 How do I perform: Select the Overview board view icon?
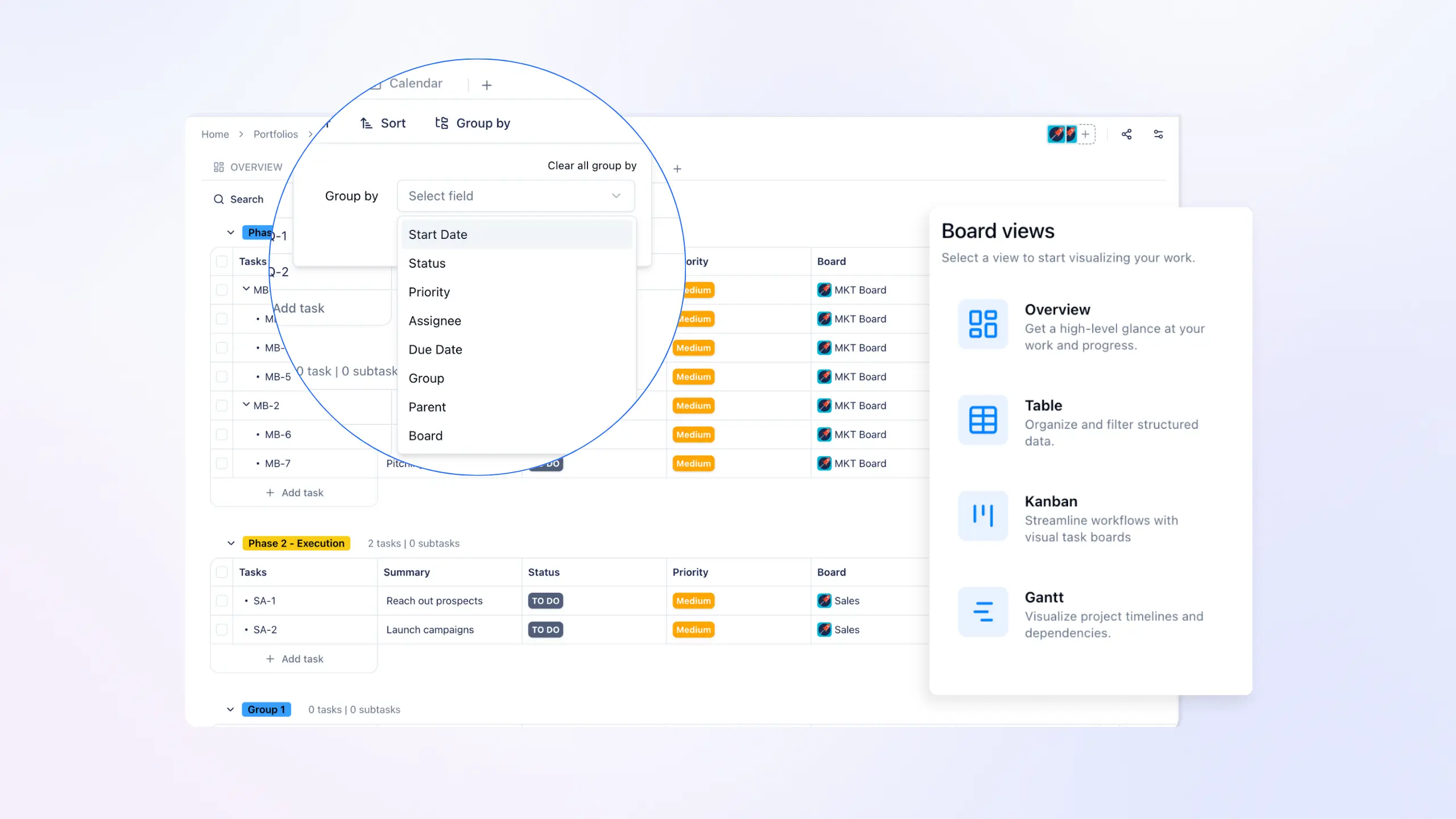click(983, 324)
